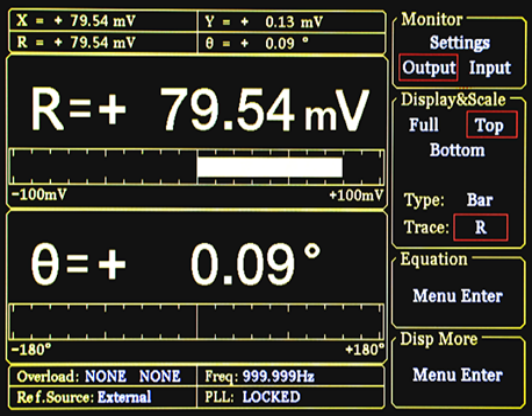The width and height of the screenshot is (532, 416).
Task: Select the Output monitor option
Action: click(x=429, y=68)
